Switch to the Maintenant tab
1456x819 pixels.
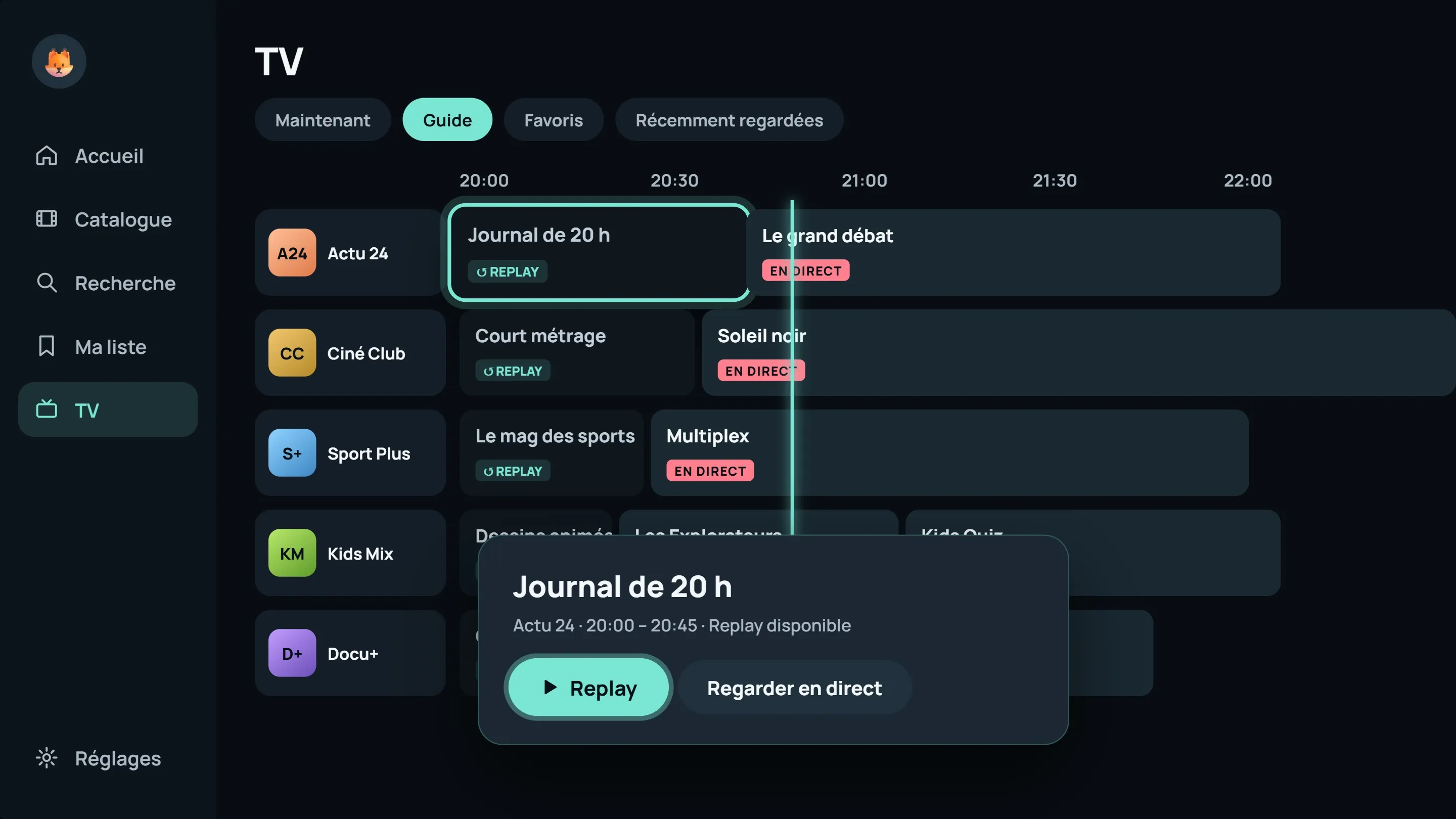[x=323, y=120]
